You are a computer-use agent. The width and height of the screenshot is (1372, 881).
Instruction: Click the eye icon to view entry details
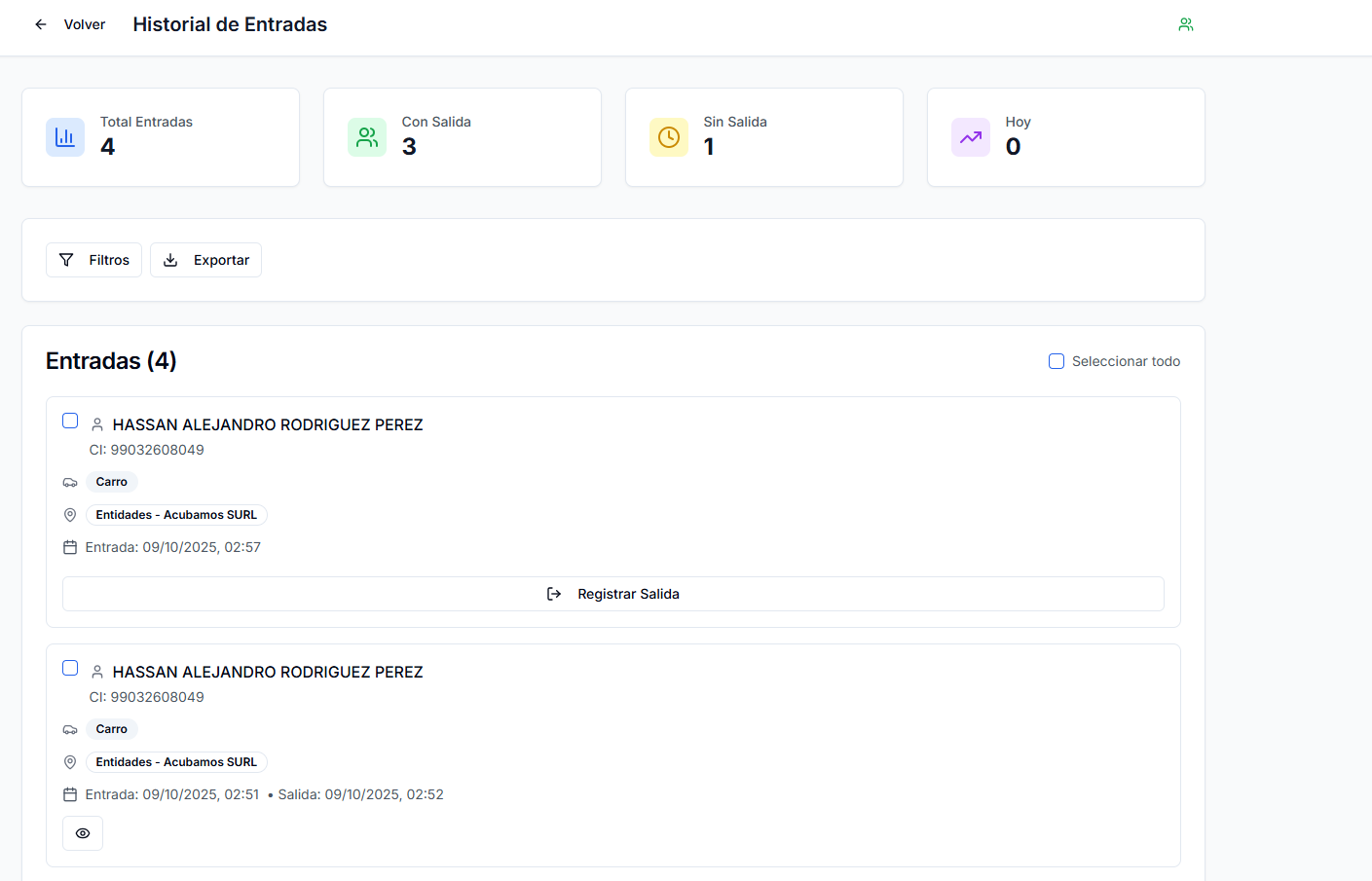pos(83,833)
